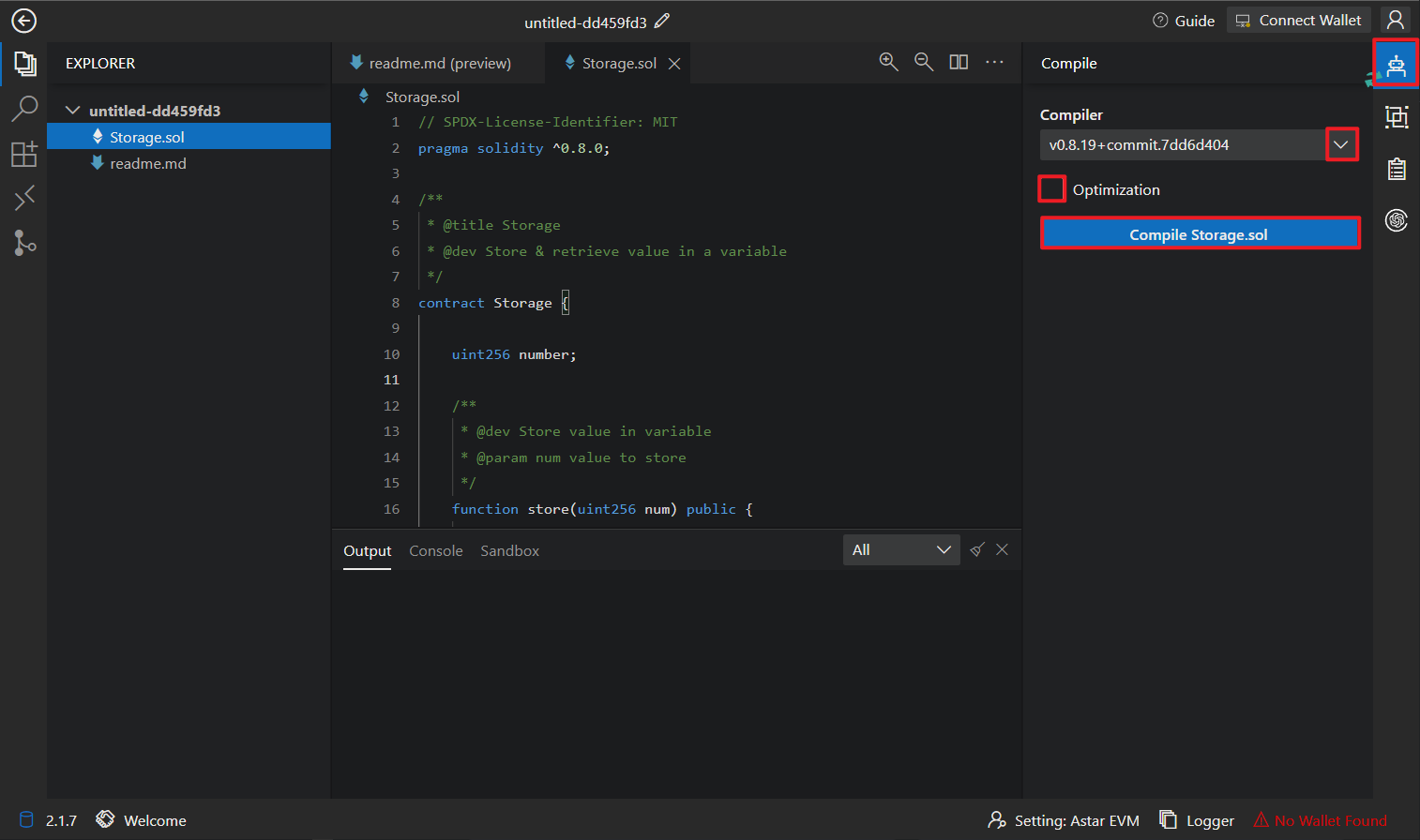Image resolution: width=1420 pixels, height=840 pixels.
Task: Open the Compile robot icon panel
Action: coord(1396,65)
